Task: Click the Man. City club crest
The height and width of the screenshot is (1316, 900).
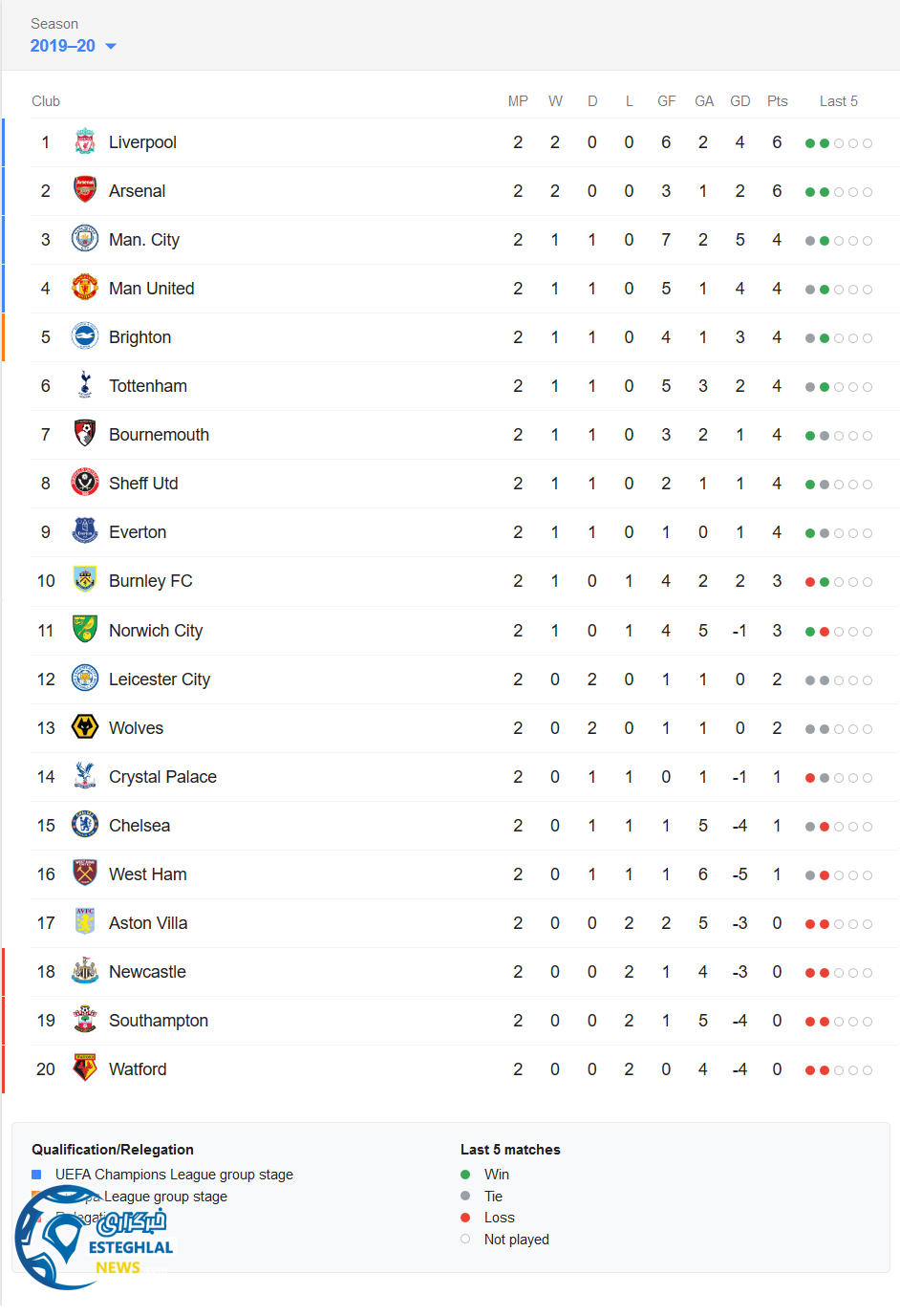Action: point(85,240)
